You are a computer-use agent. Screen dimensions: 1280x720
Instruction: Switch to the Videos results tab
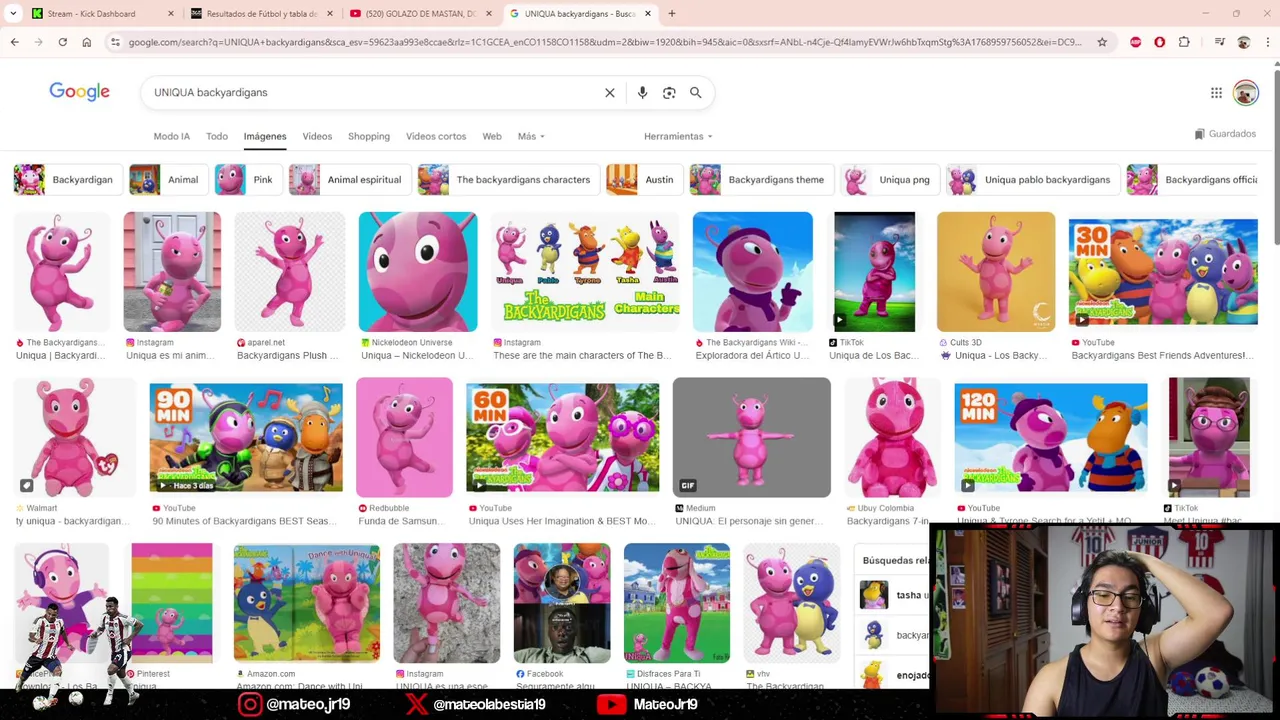[x=317, y=136]
